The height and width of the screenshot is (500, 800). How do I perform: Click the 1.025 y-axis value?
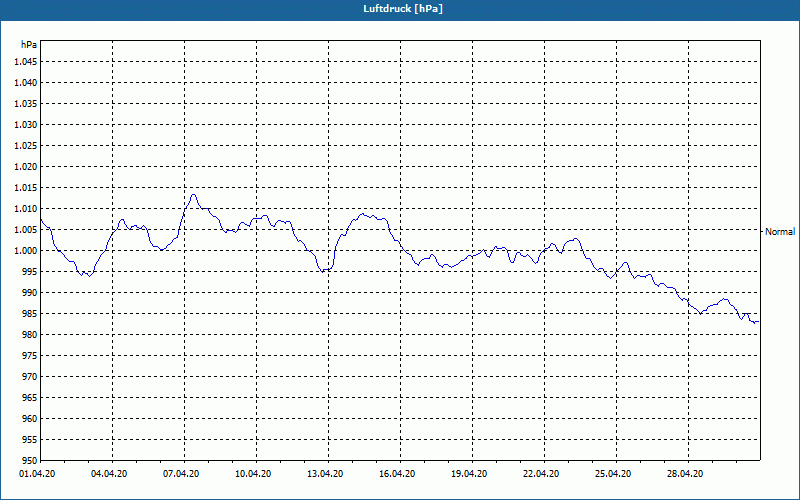[26, 145]
